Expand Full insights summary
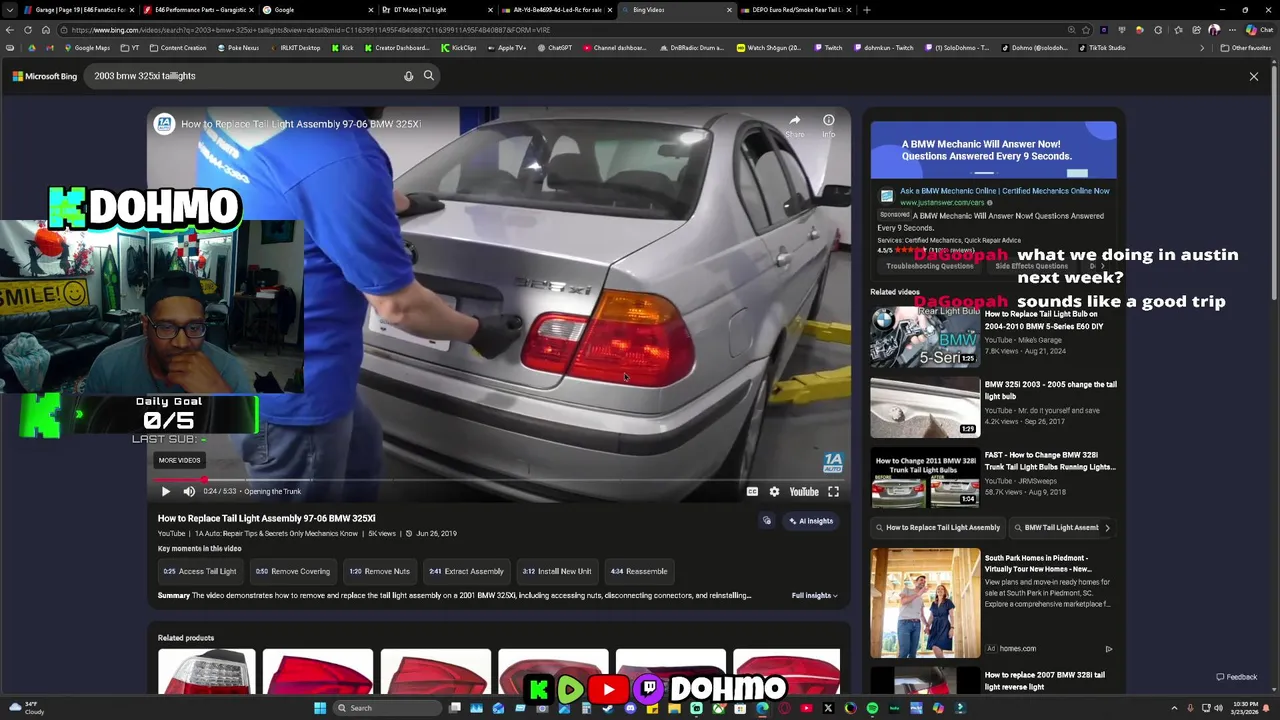 (x=814, y=596)
